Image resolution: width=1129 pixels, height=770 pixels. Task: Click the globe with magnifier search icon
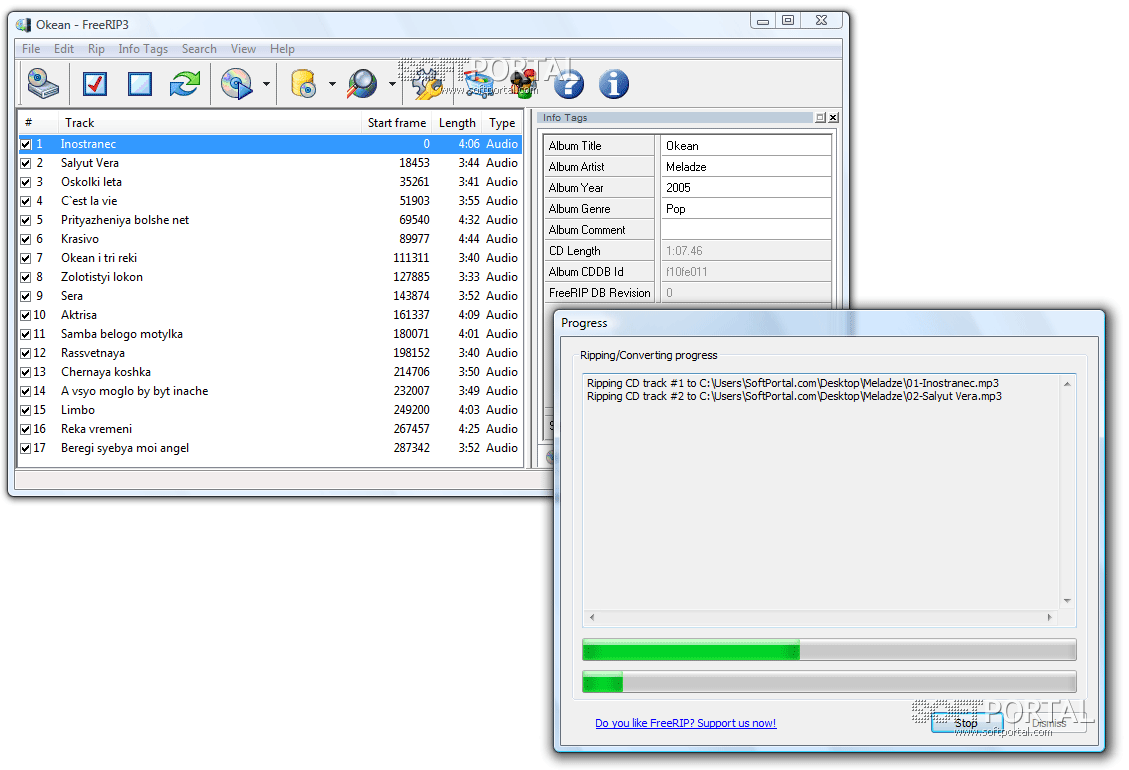pyautogui.click(x=362, y=84)
